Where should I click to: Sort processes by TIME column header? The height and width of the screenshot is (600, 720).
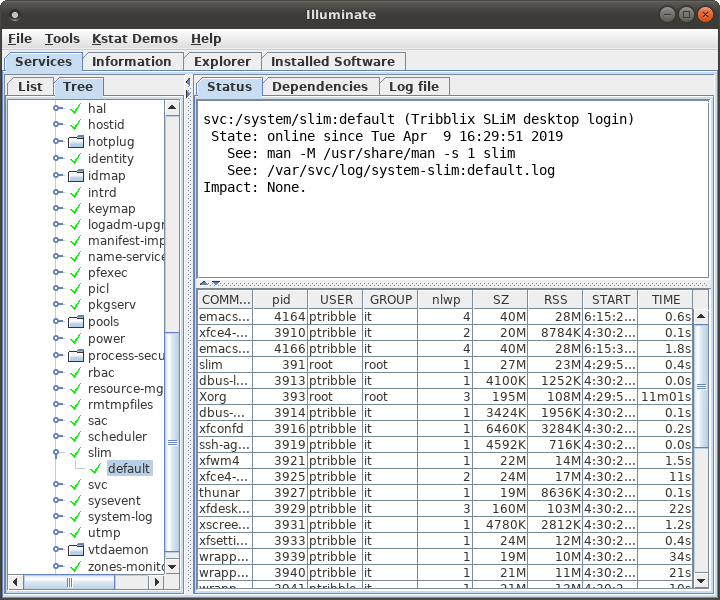[x=665, y=300]
